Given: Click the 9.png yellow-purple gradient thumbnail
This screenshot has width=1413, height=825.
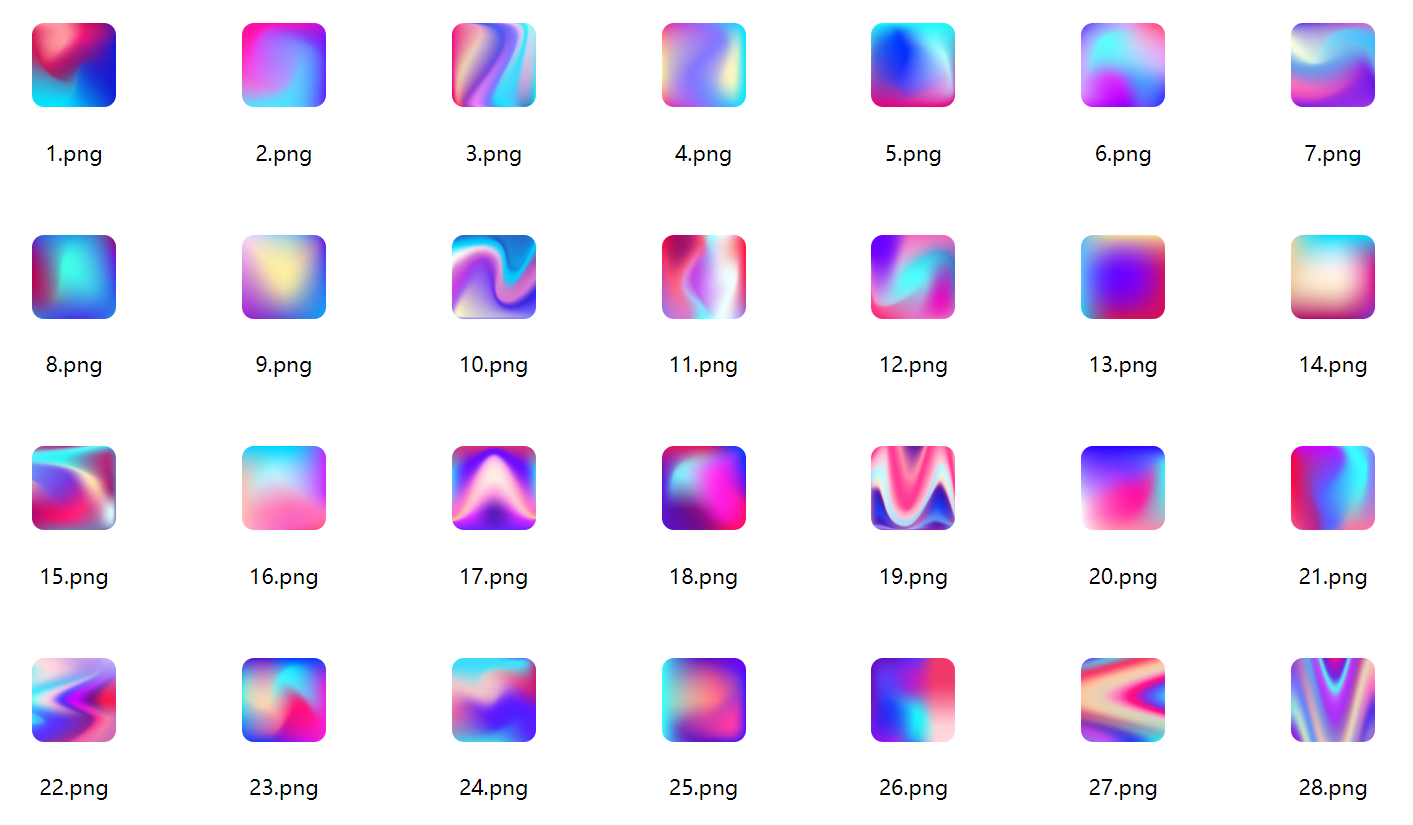Looking at the screenshot, I should (284, 277).
